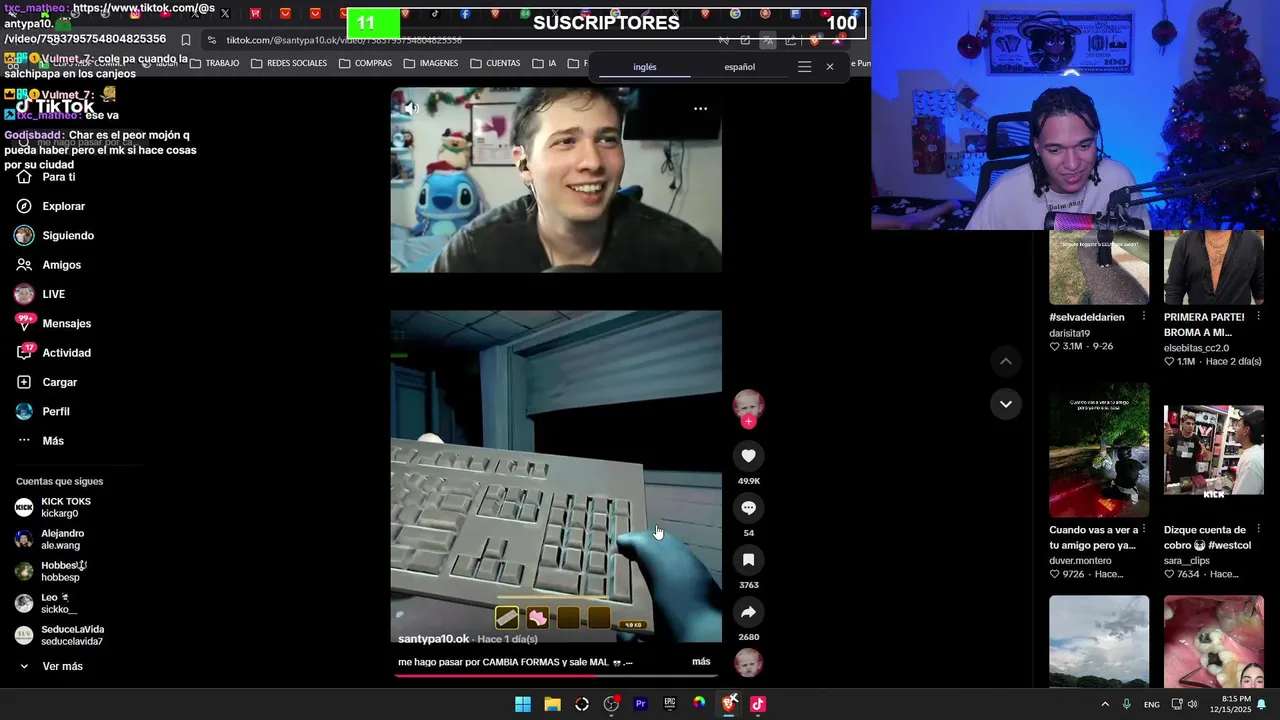Open options for the duver.montero video
The width and height of the screenshot is (1280, 720).
(1143, 530)
